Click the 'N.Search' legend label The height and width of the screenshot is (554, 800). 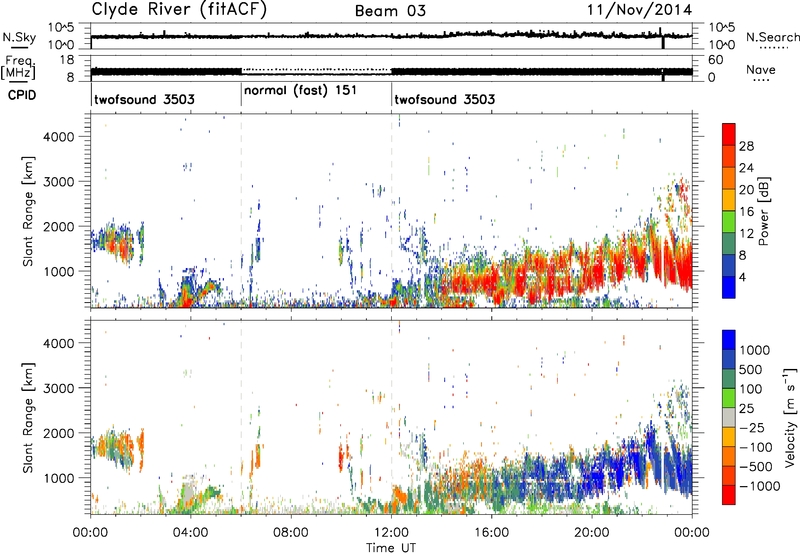[772, 37]
